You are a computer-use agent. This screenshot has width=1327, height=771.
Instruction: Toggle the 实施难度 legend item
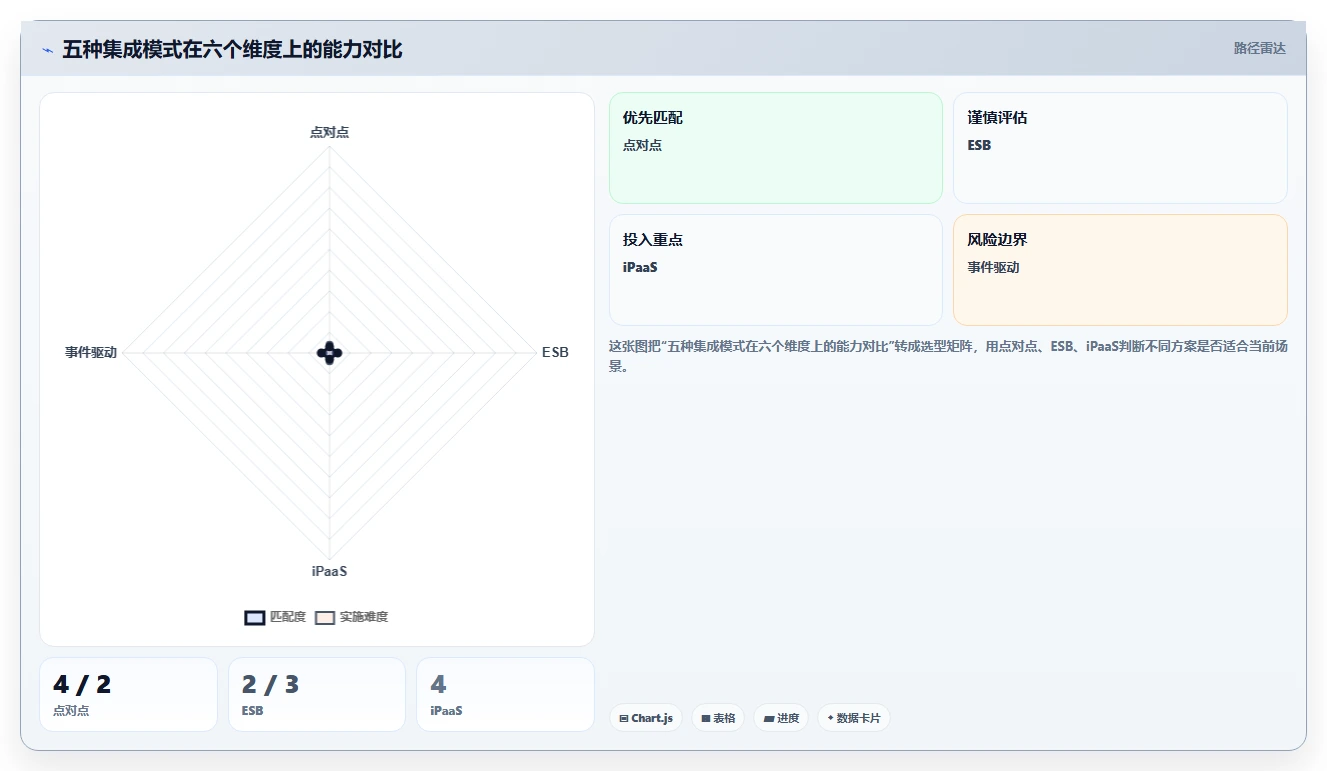coord(352,617)
